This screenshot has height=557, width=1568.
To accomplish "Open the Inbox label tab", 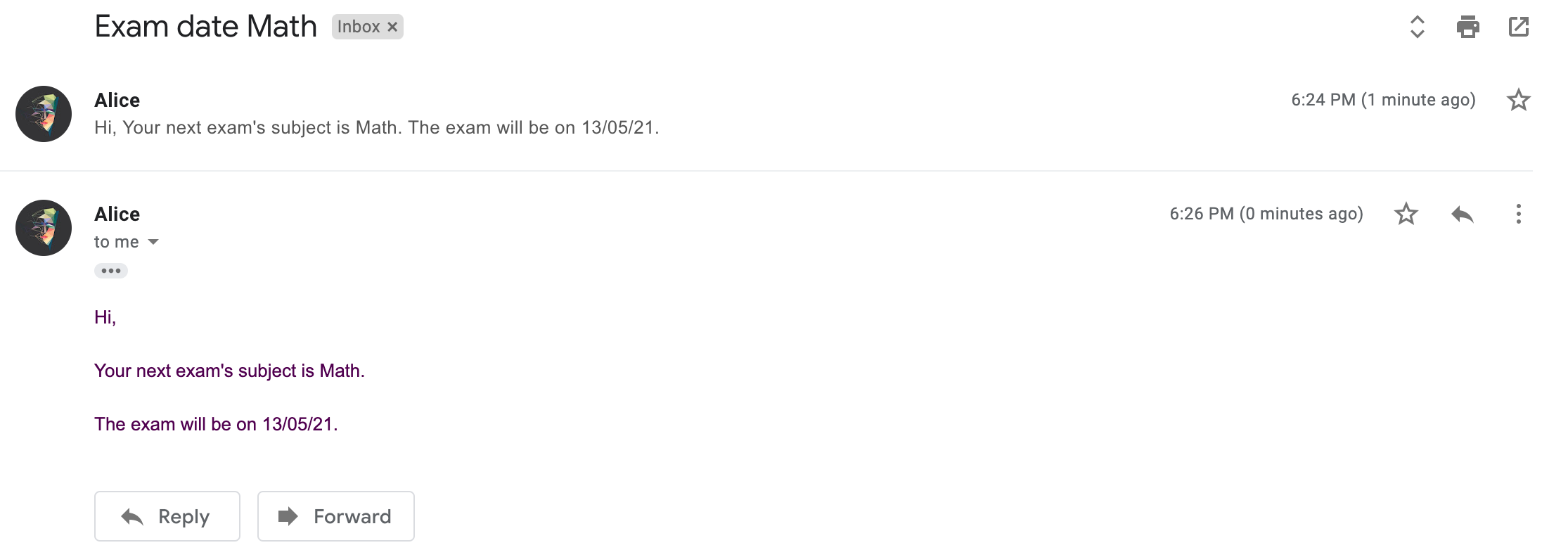I will click(360, 27).
